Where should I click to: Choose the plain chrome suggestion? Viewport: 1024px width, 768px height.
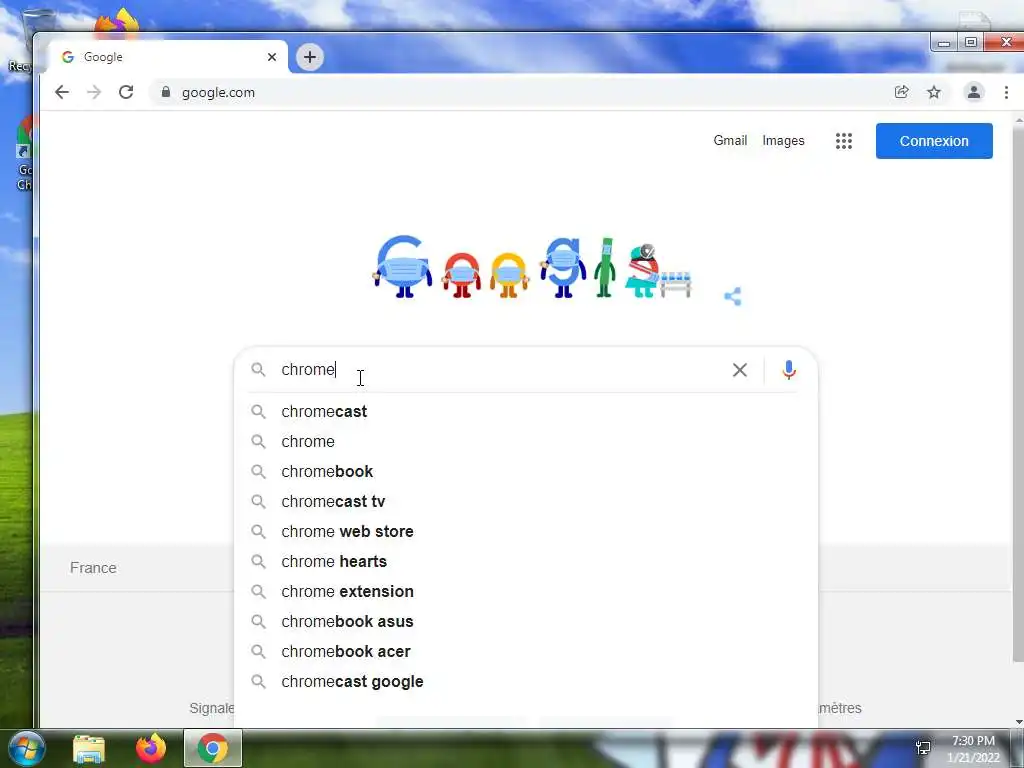click(x=526, y=441)
